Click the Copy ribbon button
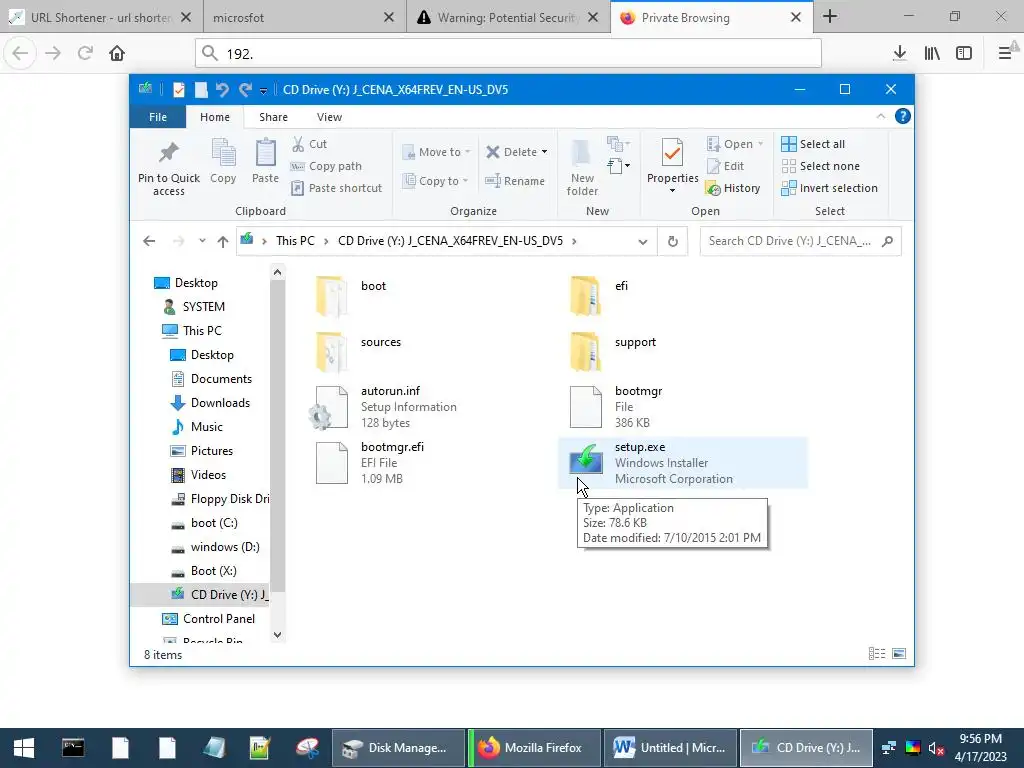This screenshot has height=768, width=1024. (223, 161)
